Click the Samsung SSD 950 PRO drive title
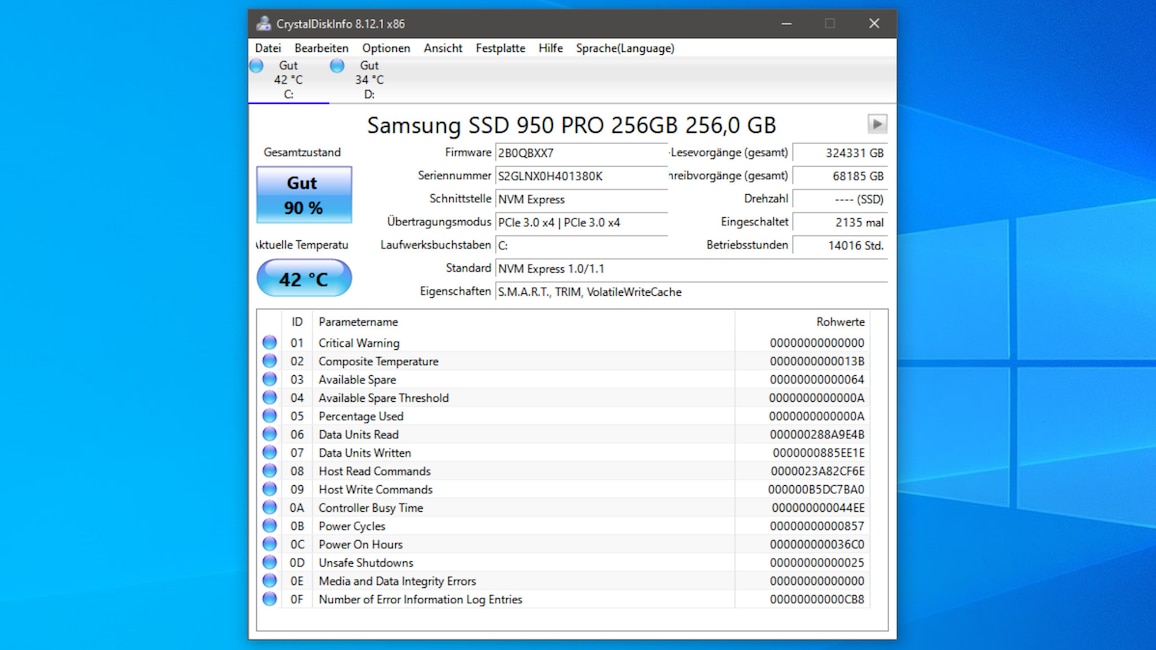The height and width of the screenshot is (650, 1156). (571, 125)
